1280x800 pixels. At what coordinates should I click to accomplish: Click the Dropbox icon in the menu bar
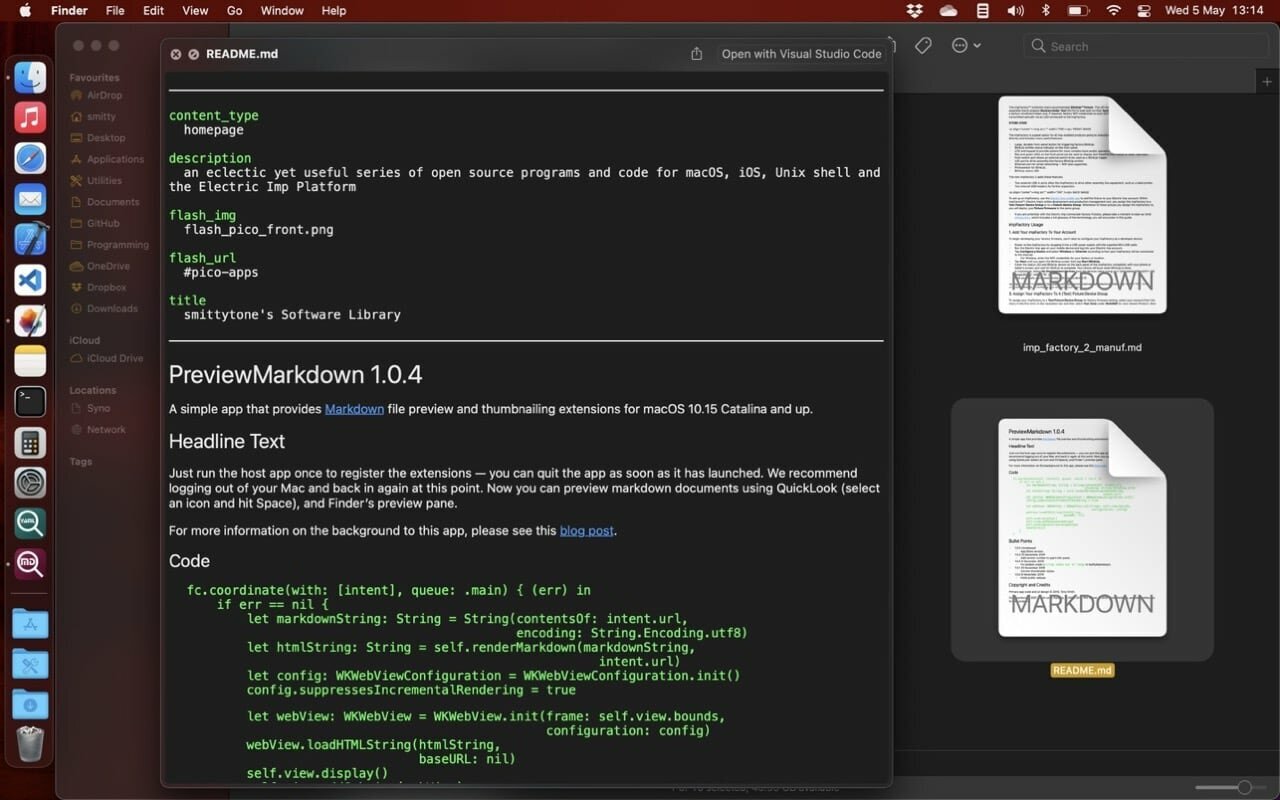point(913,11)
